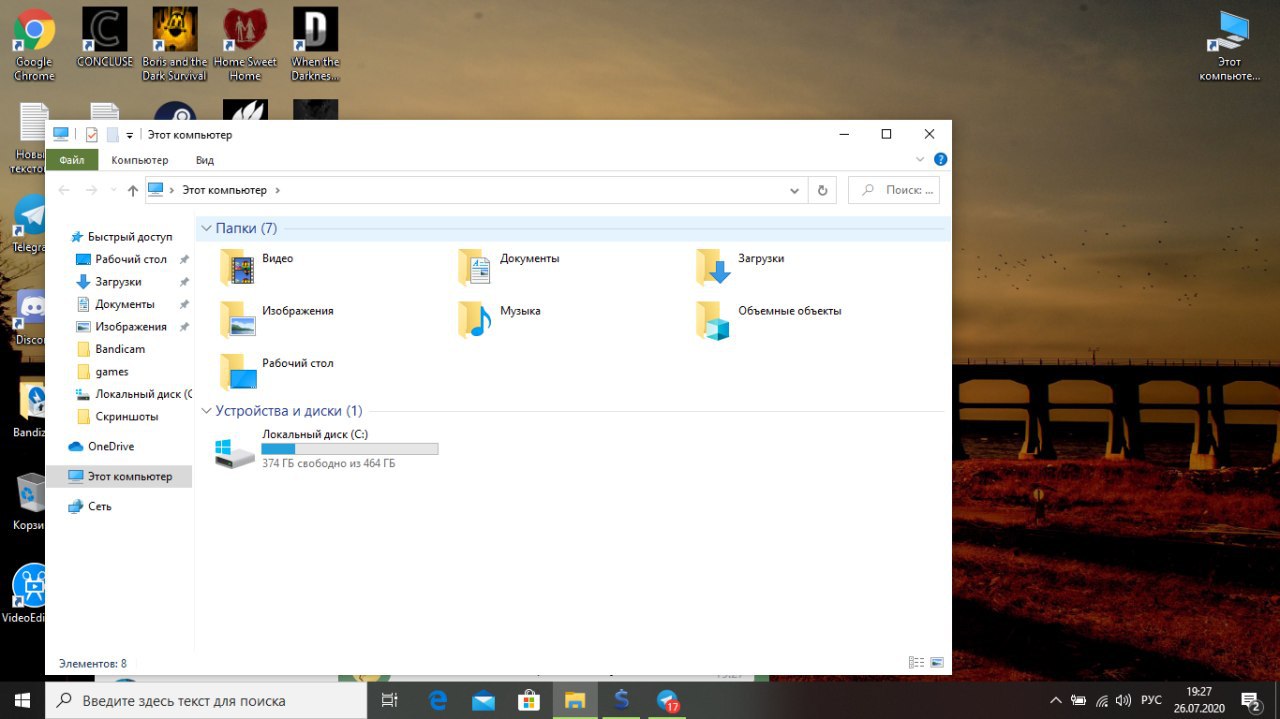The height and width of the screenshot is (719, 1280).
Task: Open the Документы folder in main pane
Action: point(508,266)
